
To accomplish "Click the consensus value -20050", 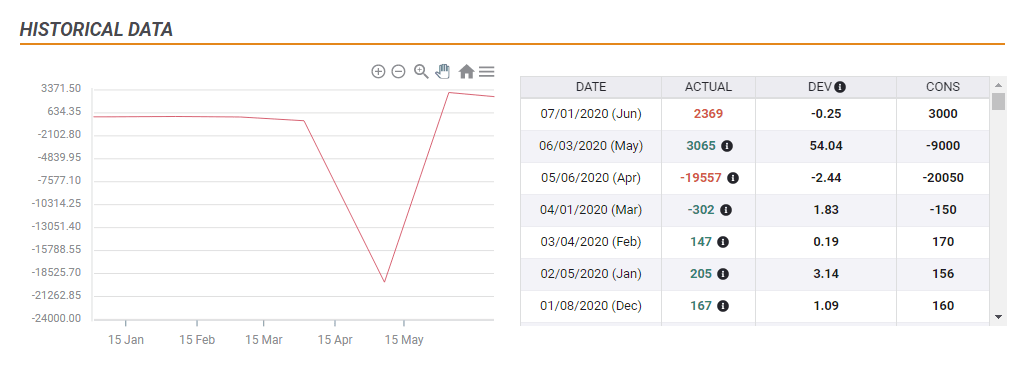I will 943,178.
